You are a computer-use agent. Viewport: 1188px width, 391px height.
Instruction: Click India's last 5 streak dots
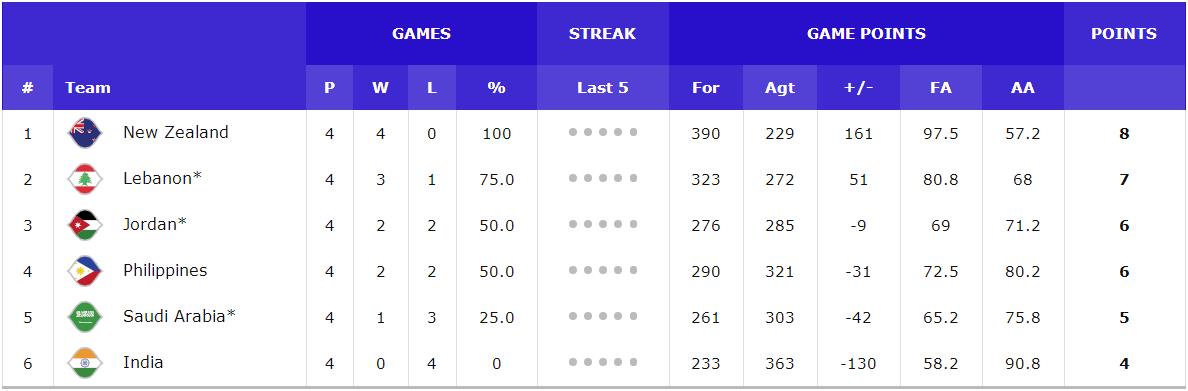pyautogui.click(x=603, y=362)
